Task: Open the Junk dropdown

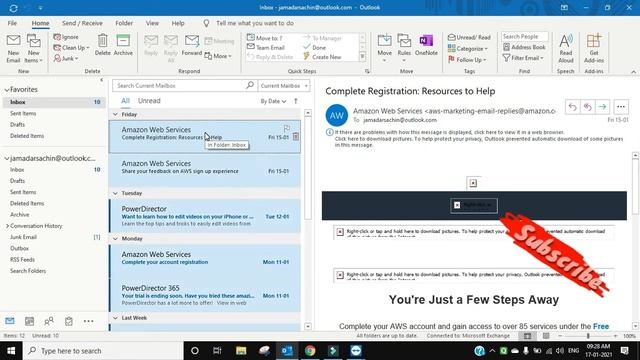Action: pyautogui.click(x=66, y=58)
